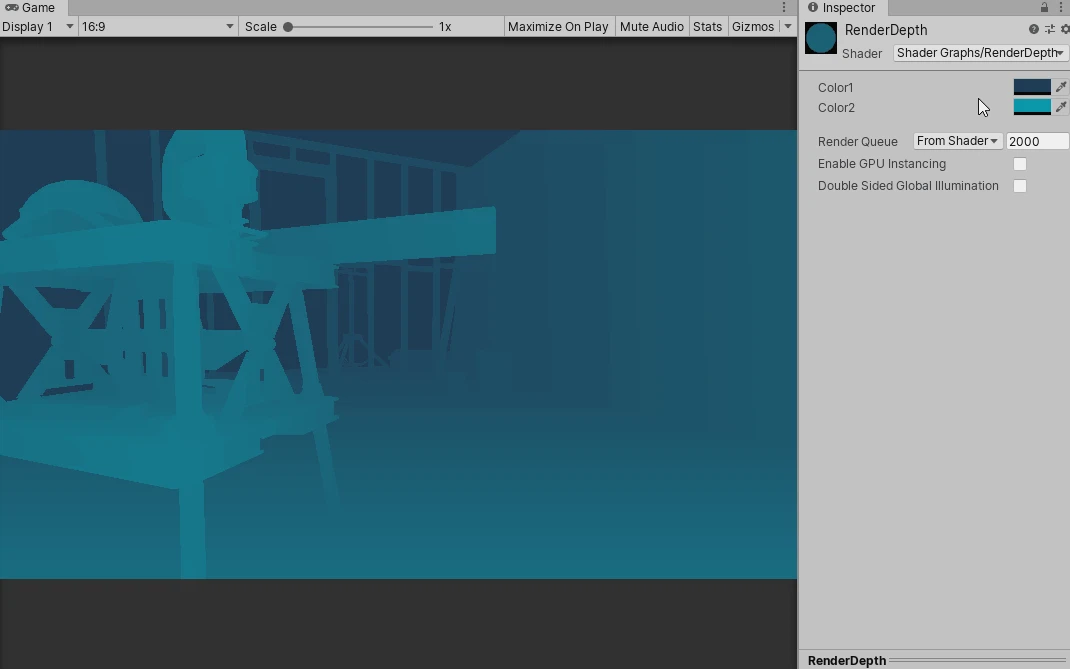
Task: Open the Color1 dark blue swatch
Action: coord(1032,87)
